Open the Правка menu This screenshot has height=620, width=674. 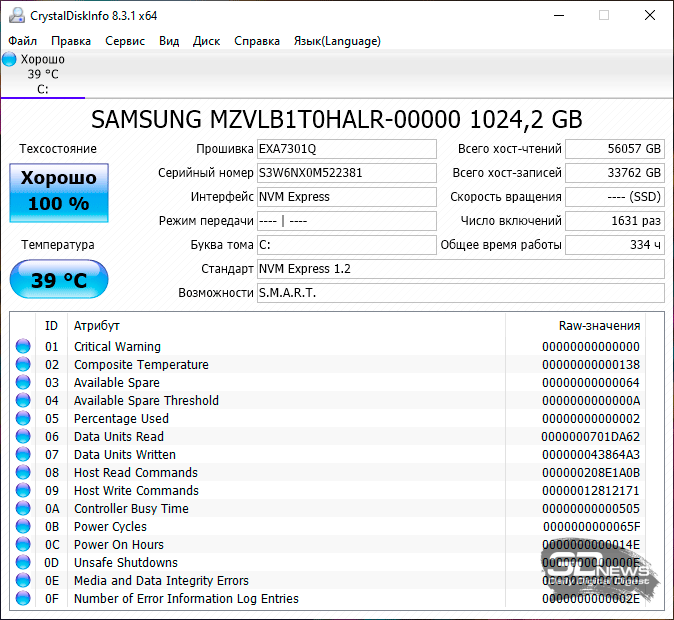[71, 41]
